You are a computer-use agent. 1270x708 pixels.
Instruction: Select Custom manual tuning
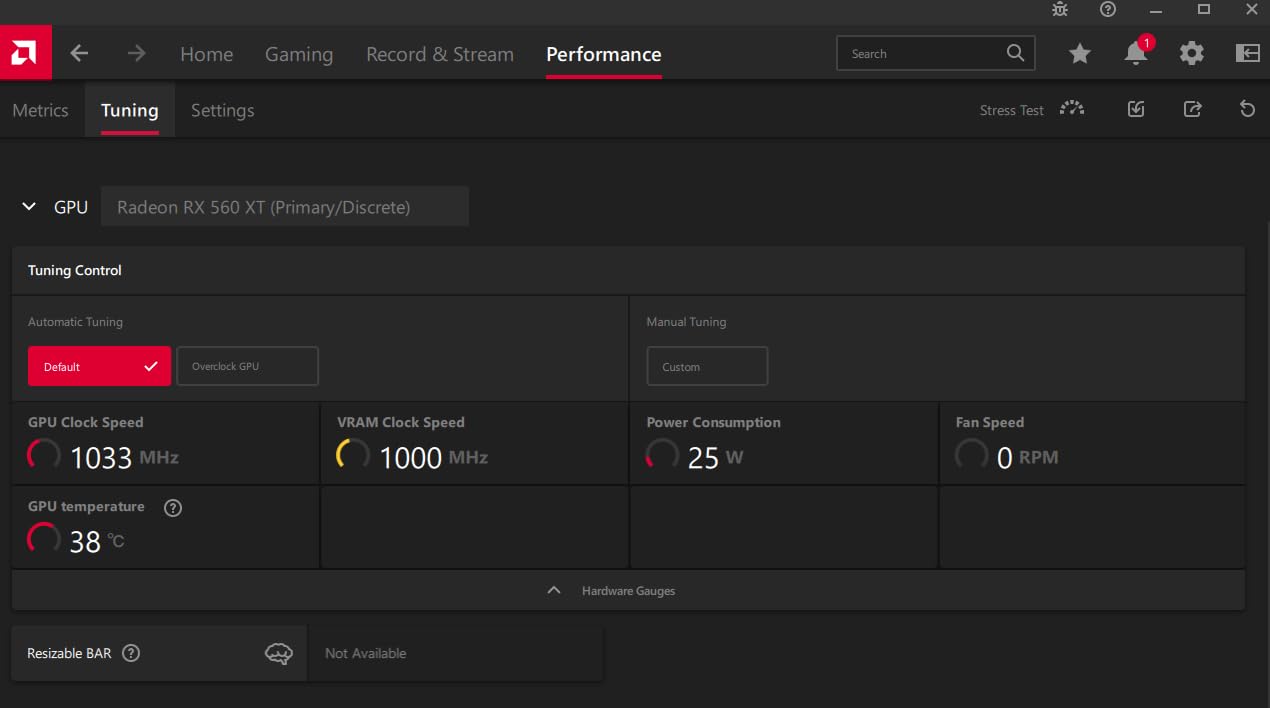(x=707, y=366)
